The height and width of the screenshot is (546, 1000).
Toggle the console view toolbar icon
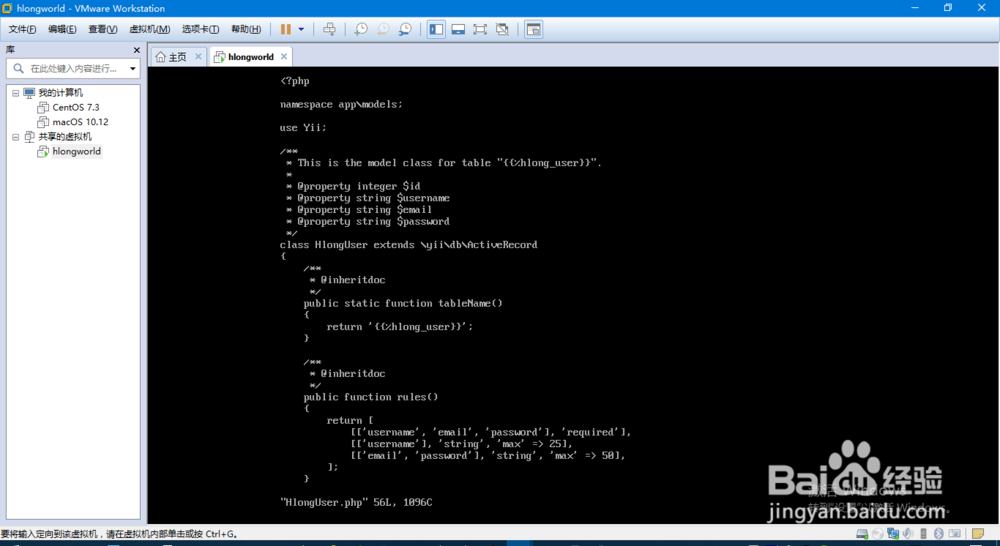[x=533, y=29]
